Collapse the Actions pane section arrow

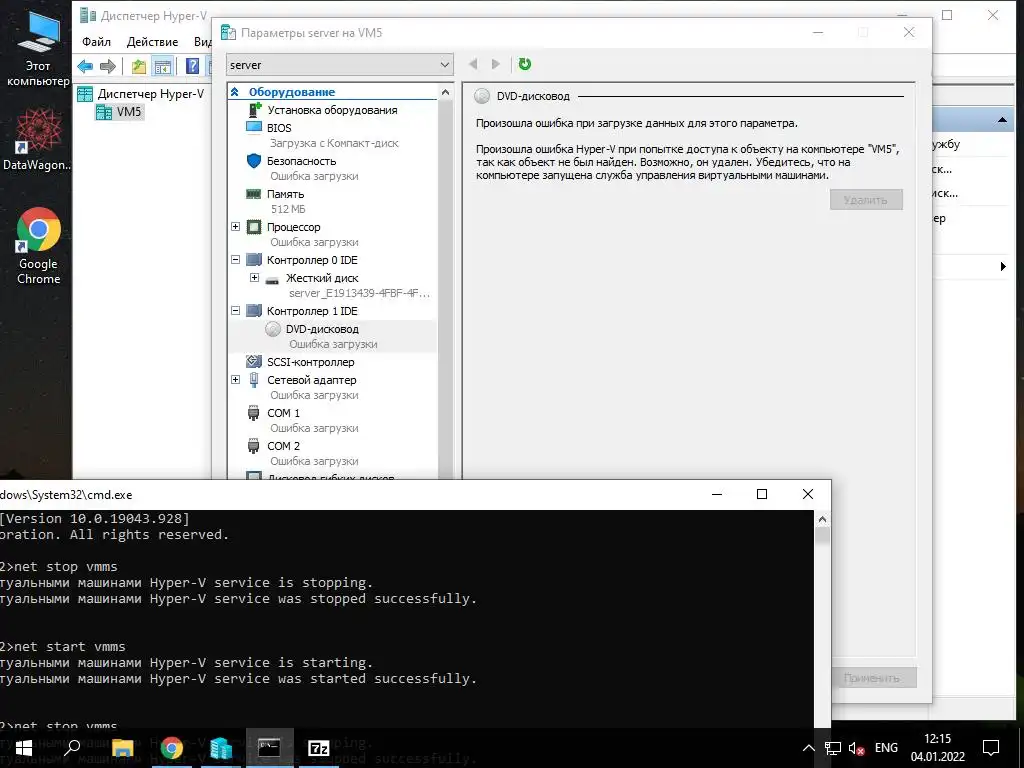pyautogui.click(x=1002, y=120)
